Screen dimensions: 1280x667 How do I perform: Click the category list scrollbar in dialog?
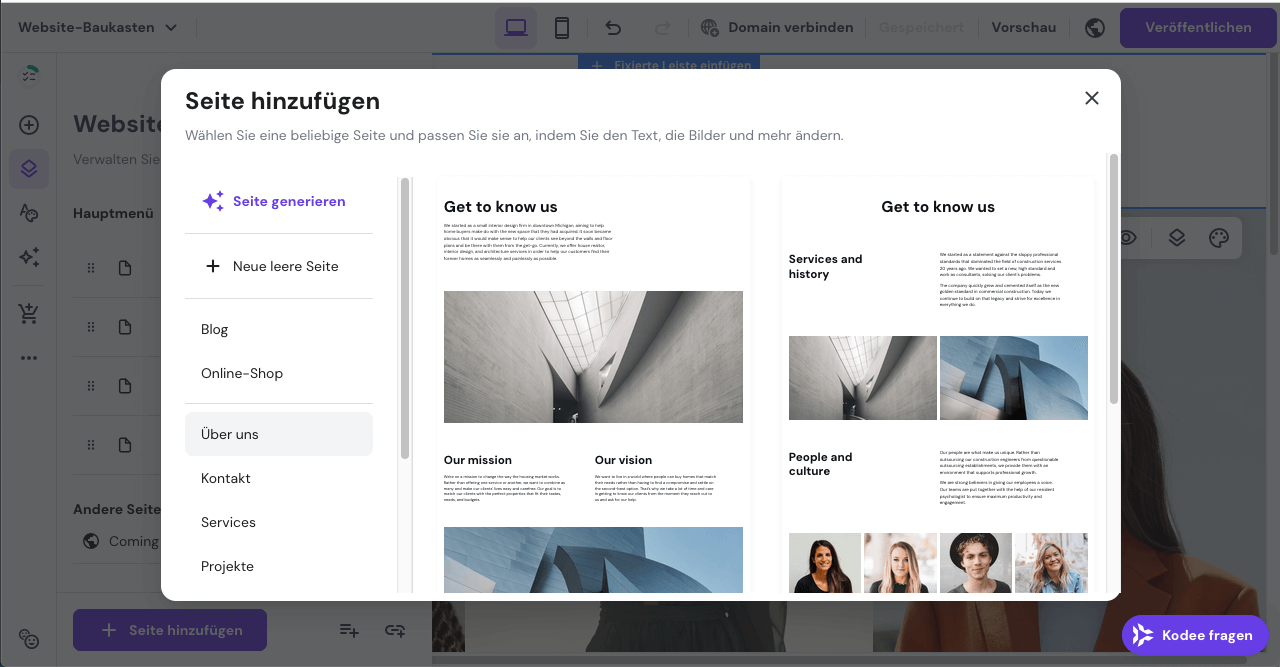pos(405,318)
